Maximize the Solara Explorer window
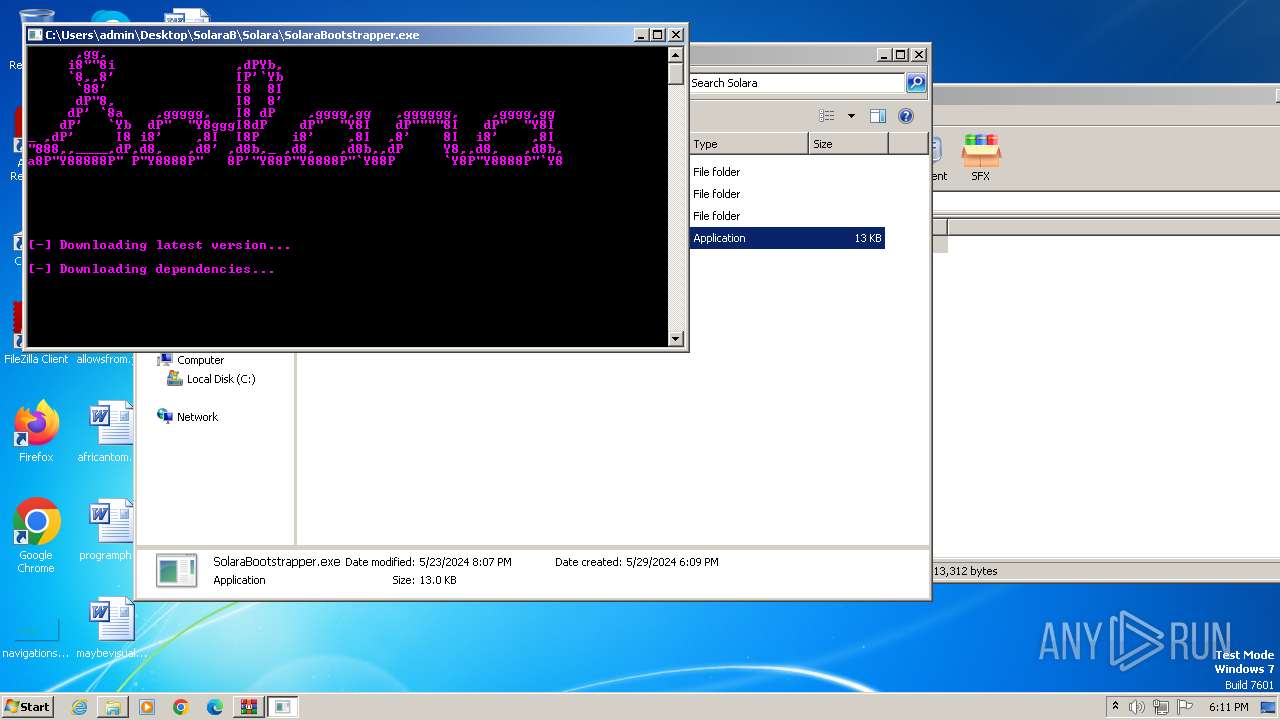Screen dimensions: 1280x720 coord(901,55)
